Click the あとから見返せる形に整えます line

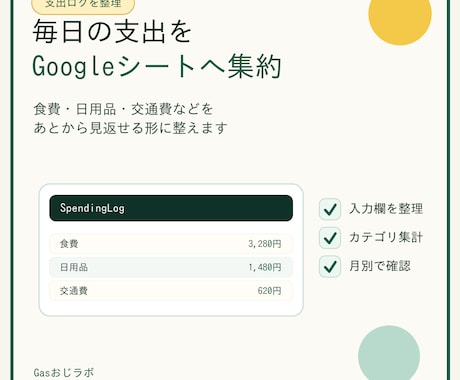(130, 128)
